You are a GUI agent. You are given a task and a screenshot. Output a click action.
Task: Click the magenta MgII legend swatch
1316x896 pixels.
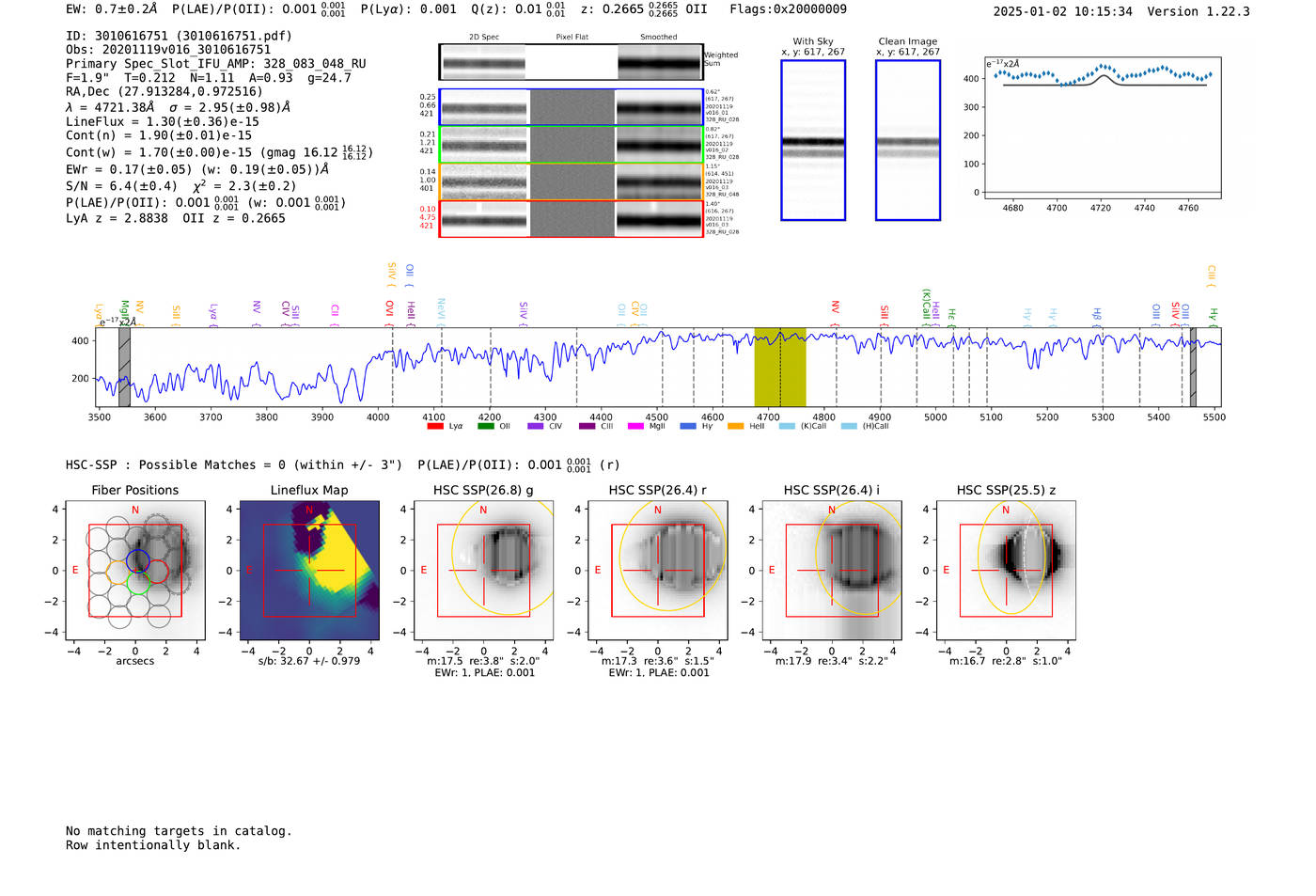click(636, 426)
